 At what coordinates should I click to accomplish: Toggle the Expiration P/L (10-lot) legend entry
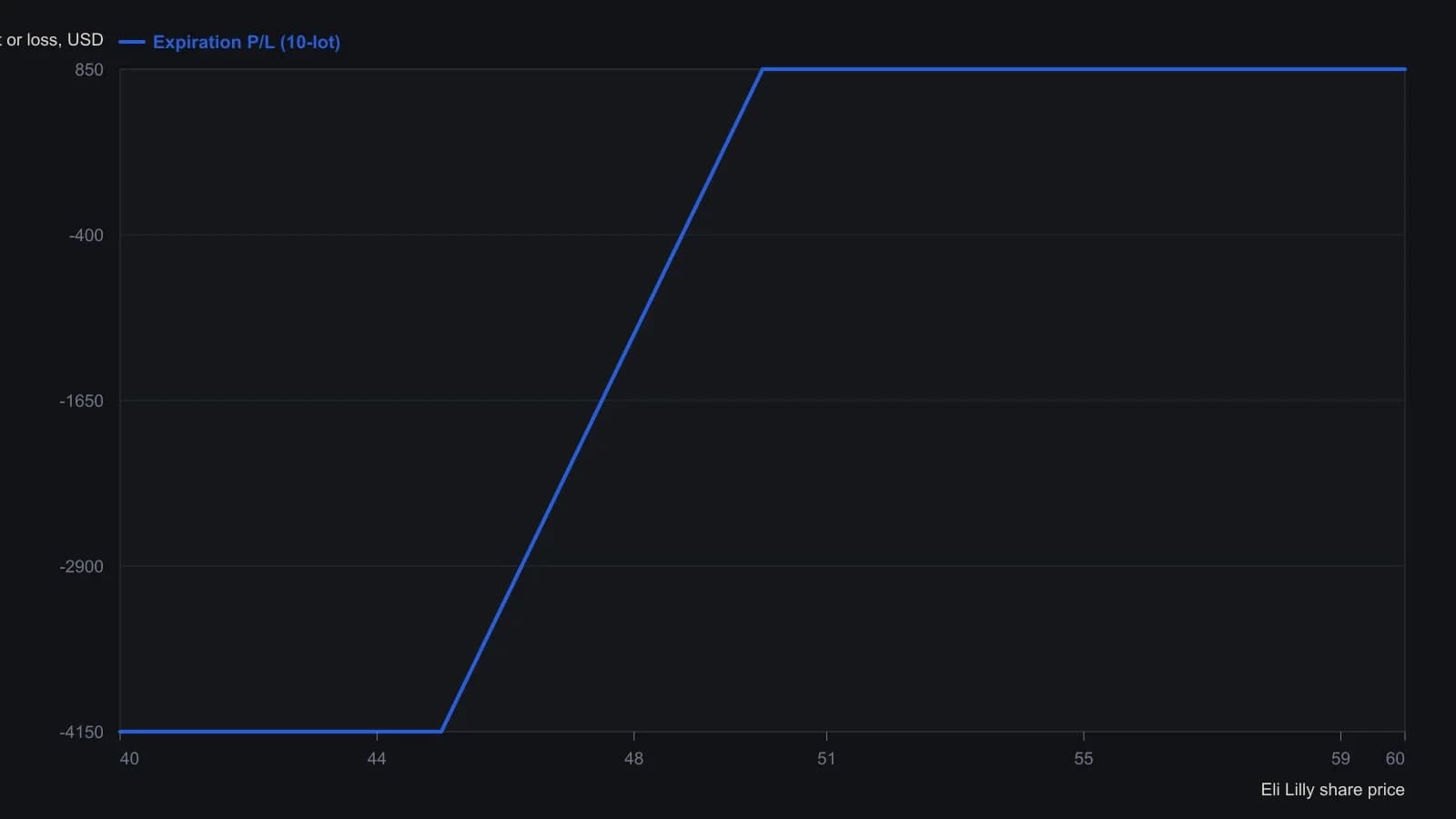point(229,42)
